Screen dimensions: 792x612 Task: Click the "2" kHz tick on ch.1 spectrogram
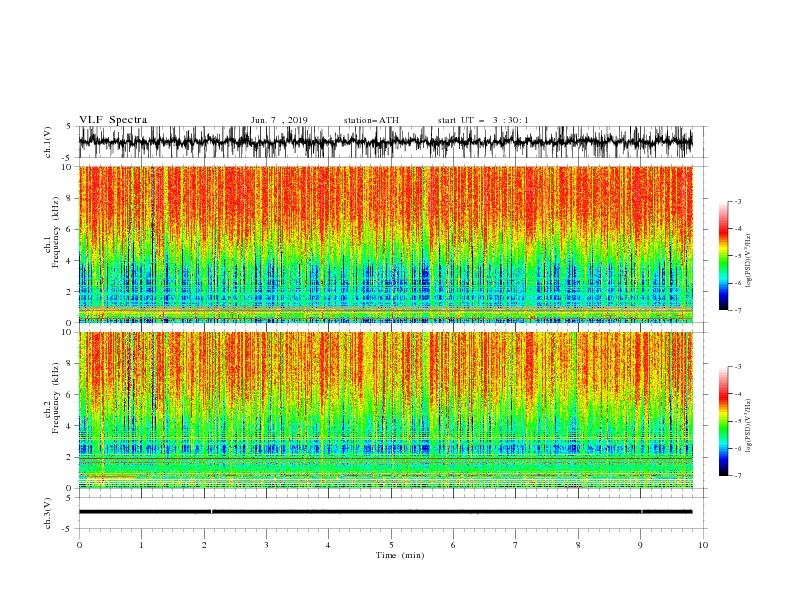[x=71, y=292]
